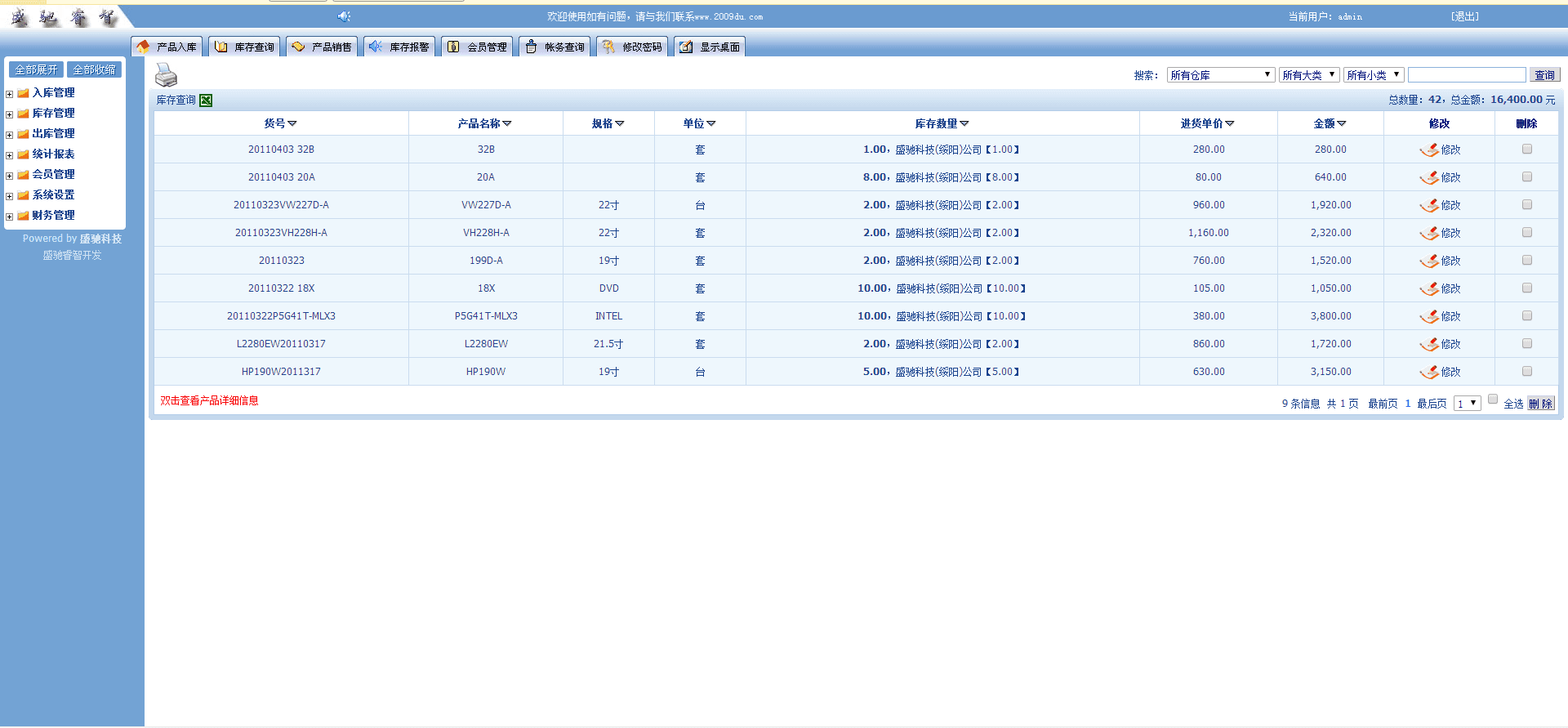The height and width of the screenshot is (728, 1568).
Task: Click the speaker icon in the top bar
Action: (x=344, y=16)
